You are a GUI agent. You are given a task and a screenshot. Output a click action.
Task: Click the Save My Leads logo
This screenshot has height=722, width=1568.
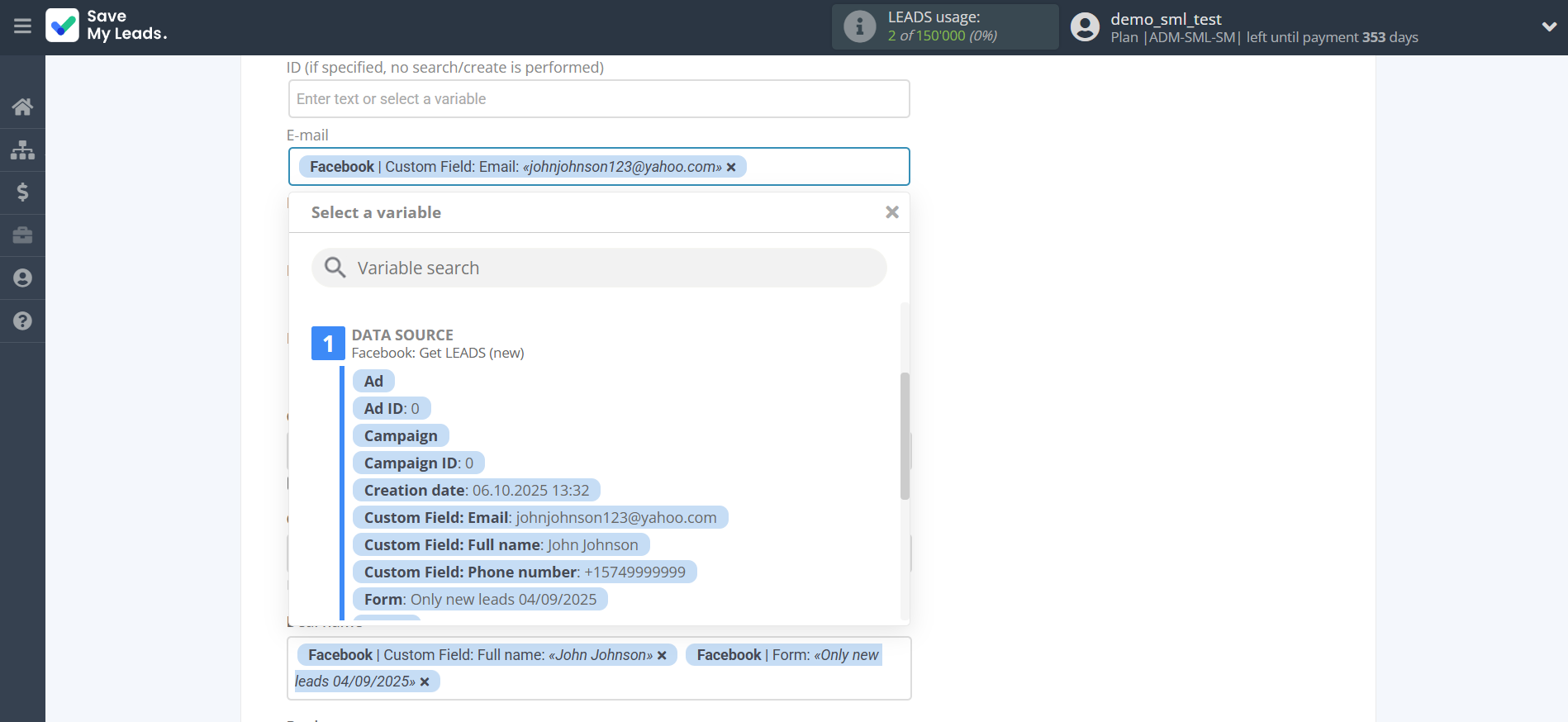coord(107,26)
